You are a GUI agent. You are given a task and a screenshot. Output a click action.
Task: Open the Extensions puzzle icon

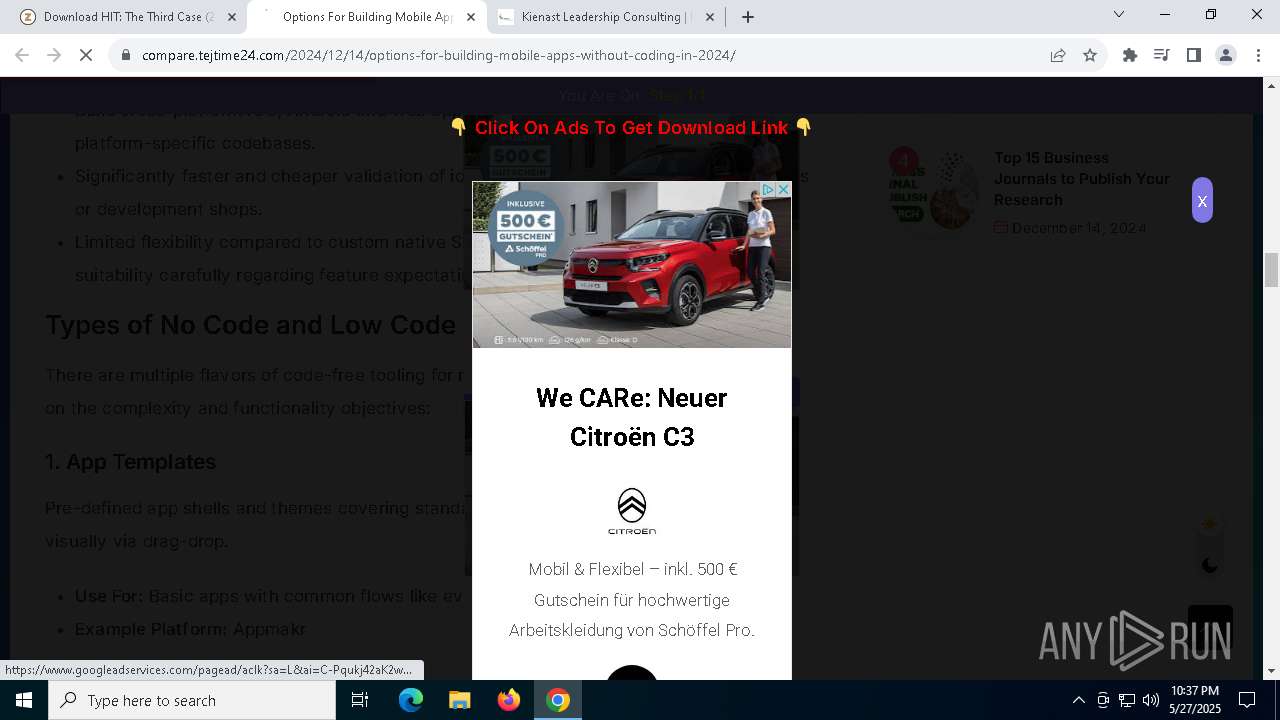pyautogui.click(x=1130, y=55)
